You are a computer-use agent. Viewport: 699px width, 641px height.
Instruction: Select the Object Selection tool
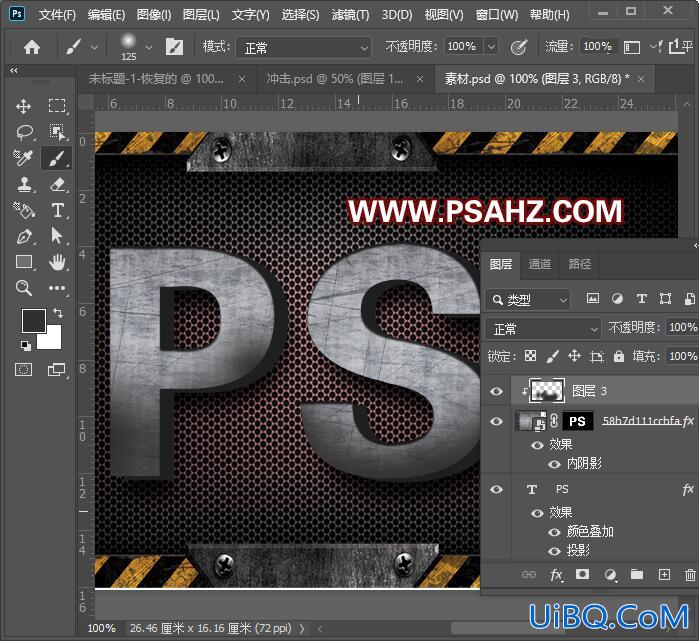[x=57, y=132]
